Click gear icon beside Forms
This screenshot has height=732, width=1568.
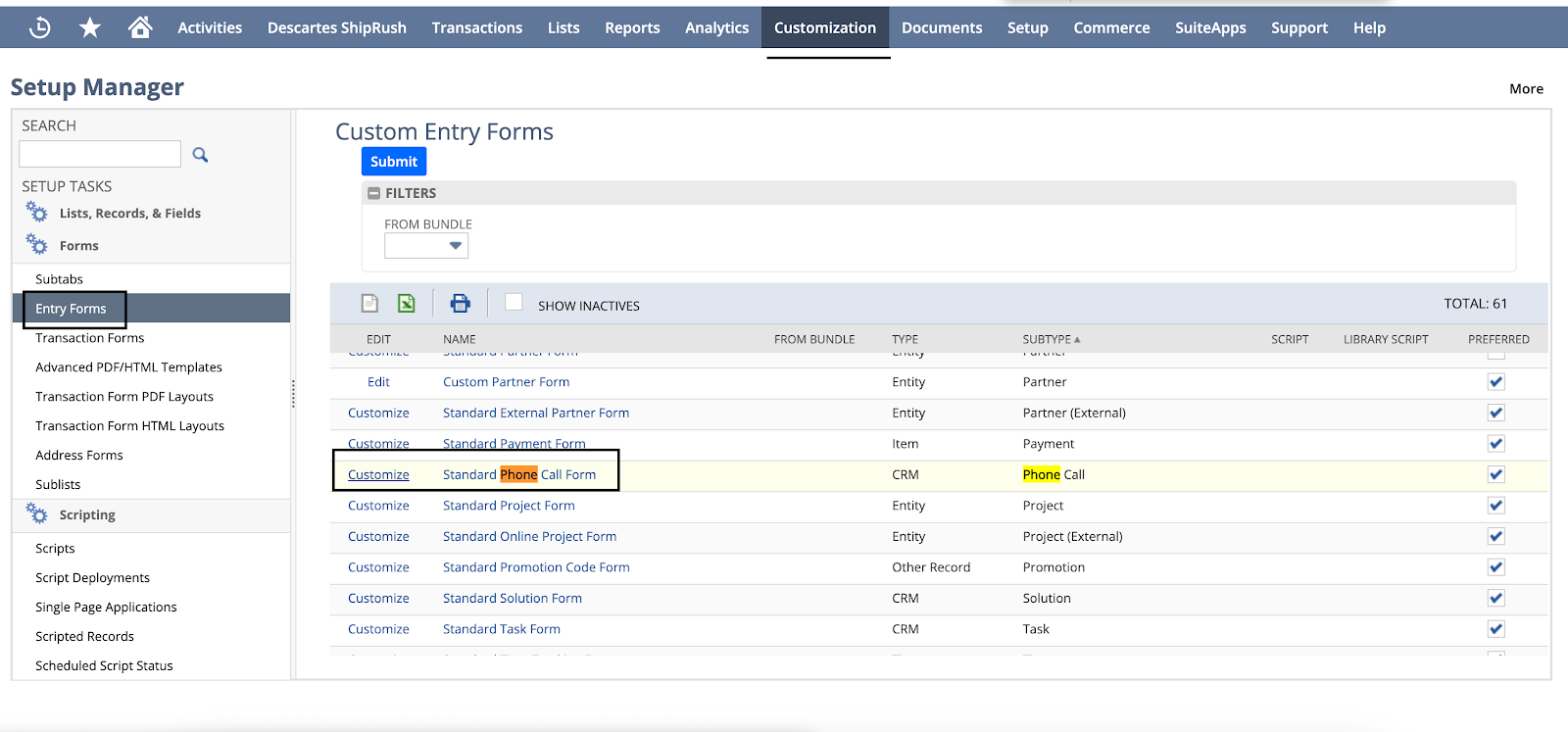(36, 244)
